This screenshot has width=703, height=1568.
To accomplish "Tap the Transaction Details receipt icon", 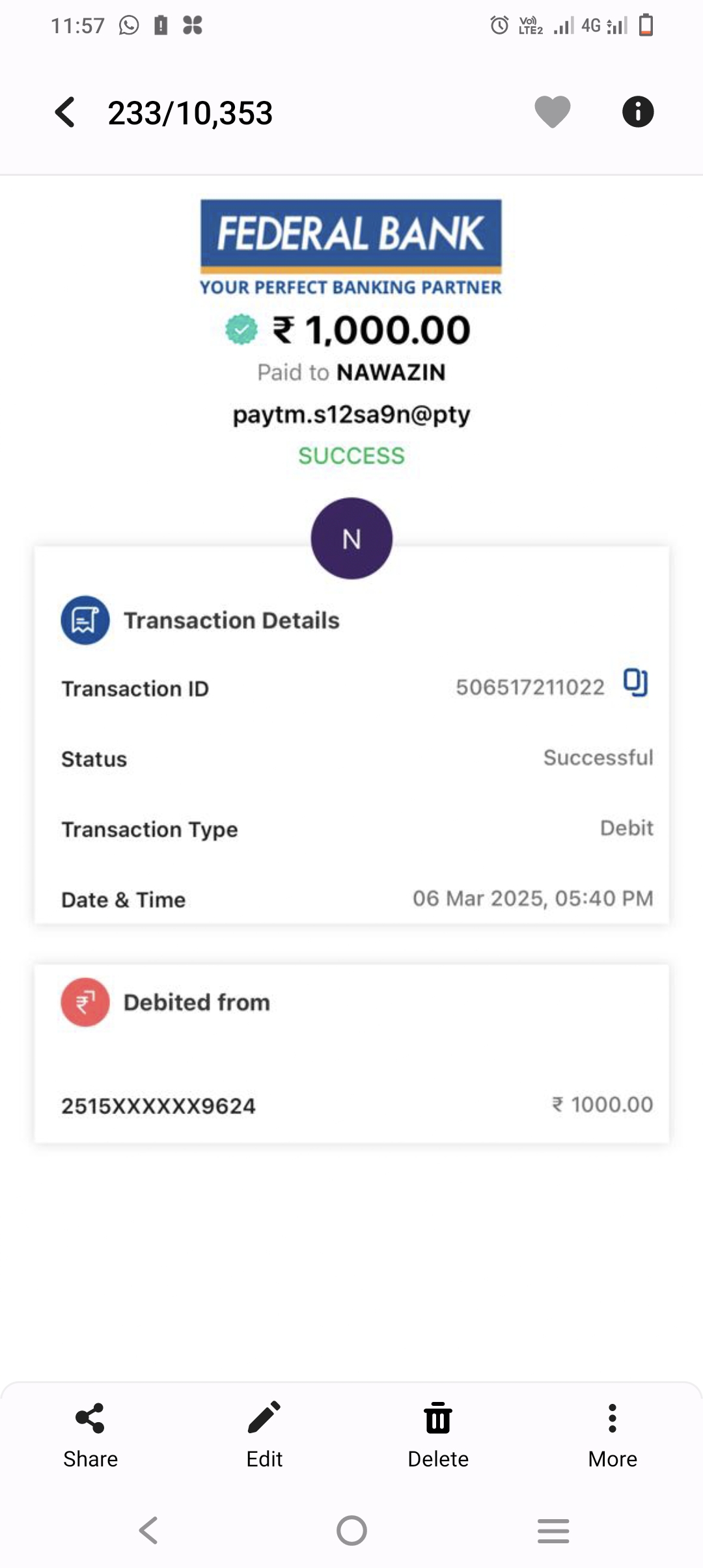I will 85,620.
